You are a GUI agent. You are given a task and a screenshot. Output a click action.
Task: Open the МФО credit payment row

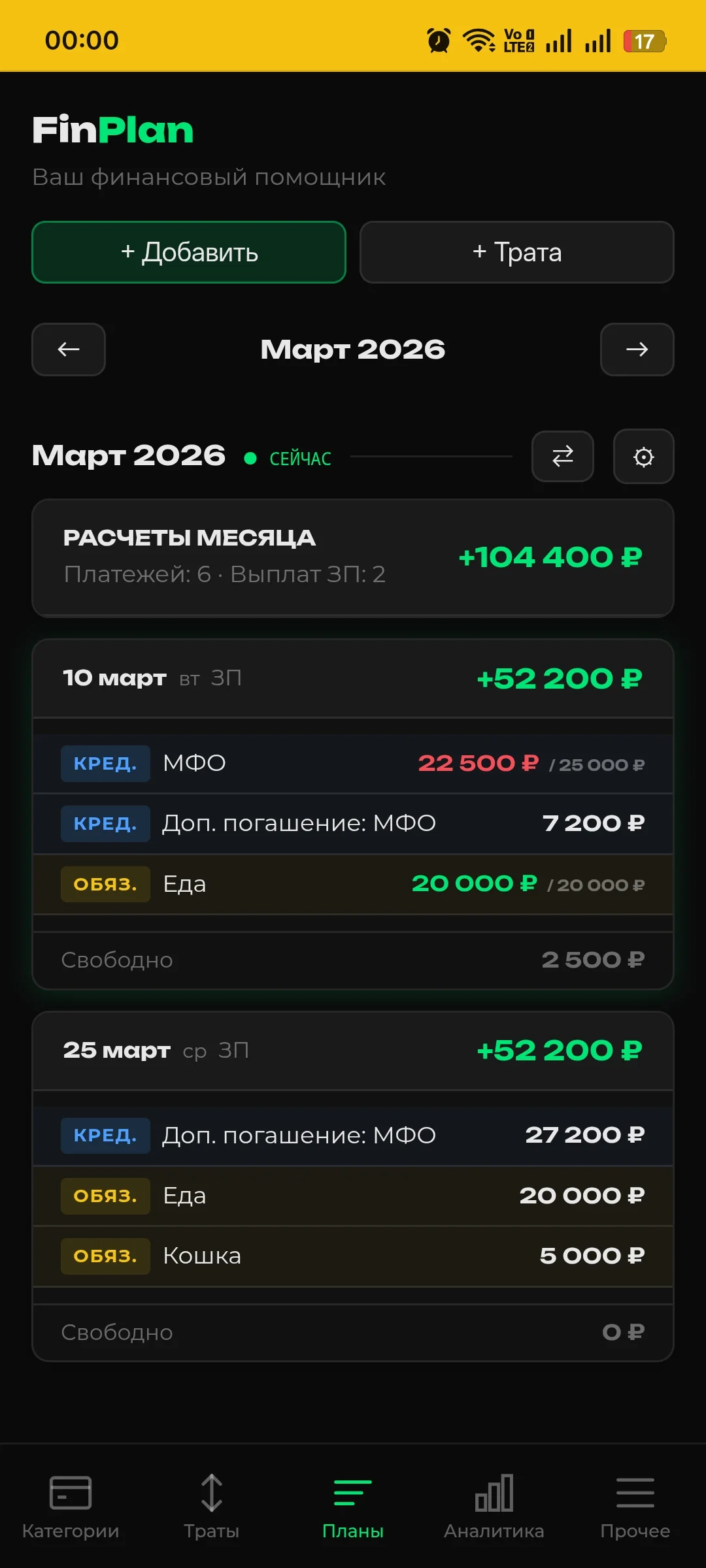353,763
